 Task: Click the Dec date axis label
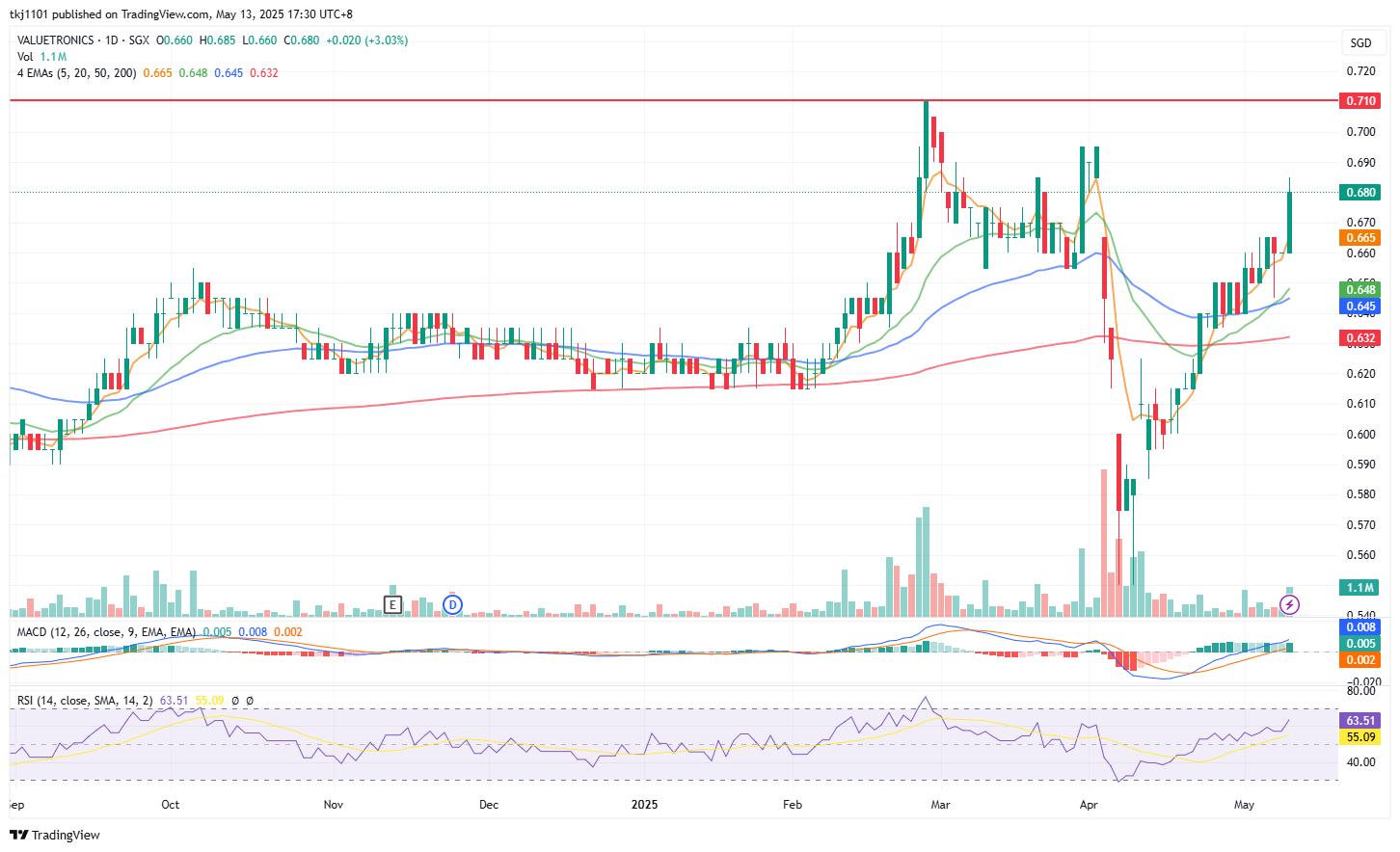[489, 804]
